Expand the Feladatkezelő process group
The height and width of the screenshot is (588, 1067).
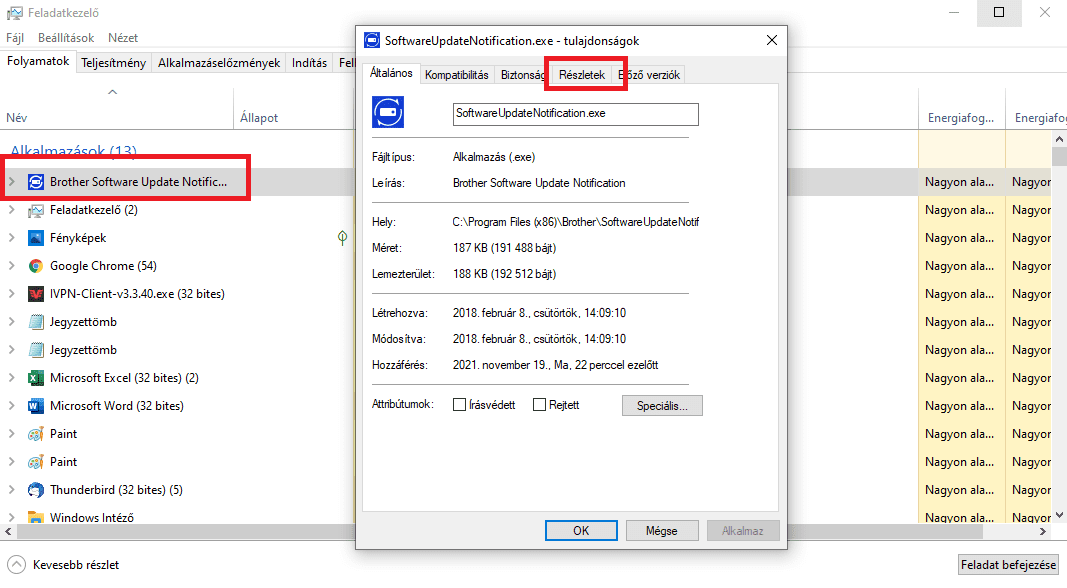click(12, 210)
